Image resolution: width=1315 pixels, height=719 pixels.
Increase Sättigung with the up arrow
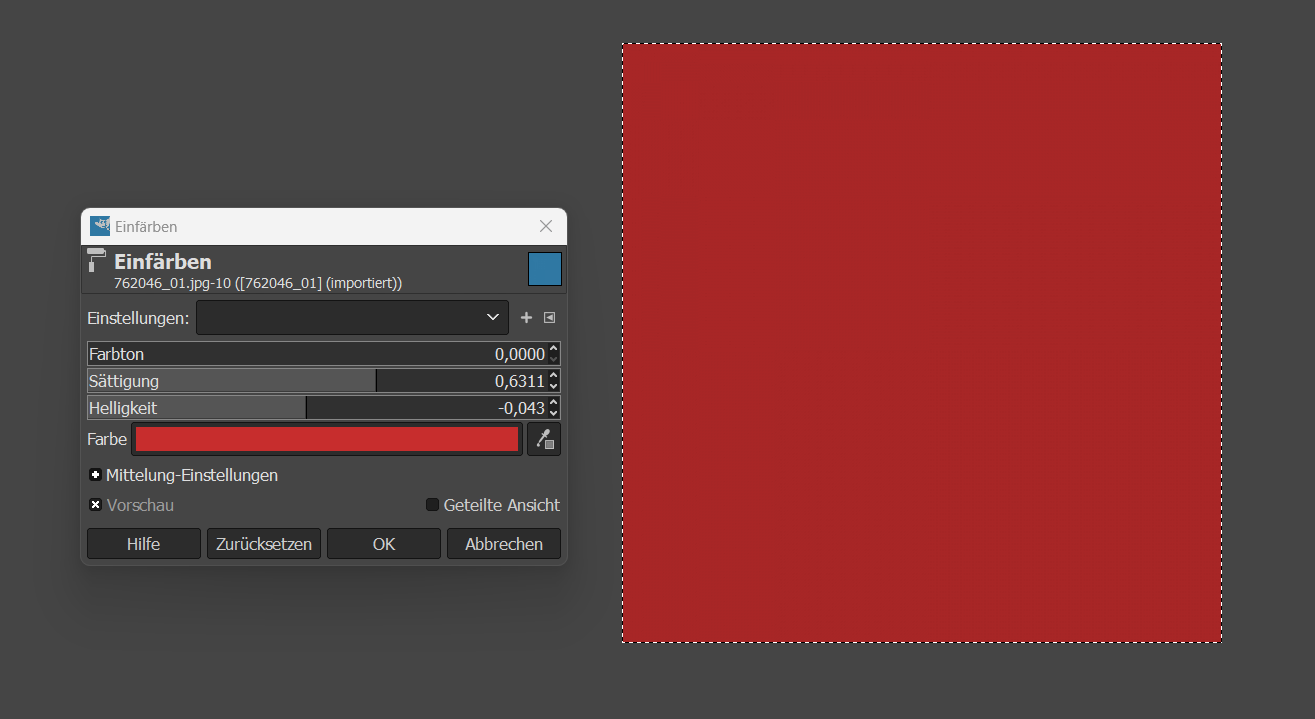[554, 376]
